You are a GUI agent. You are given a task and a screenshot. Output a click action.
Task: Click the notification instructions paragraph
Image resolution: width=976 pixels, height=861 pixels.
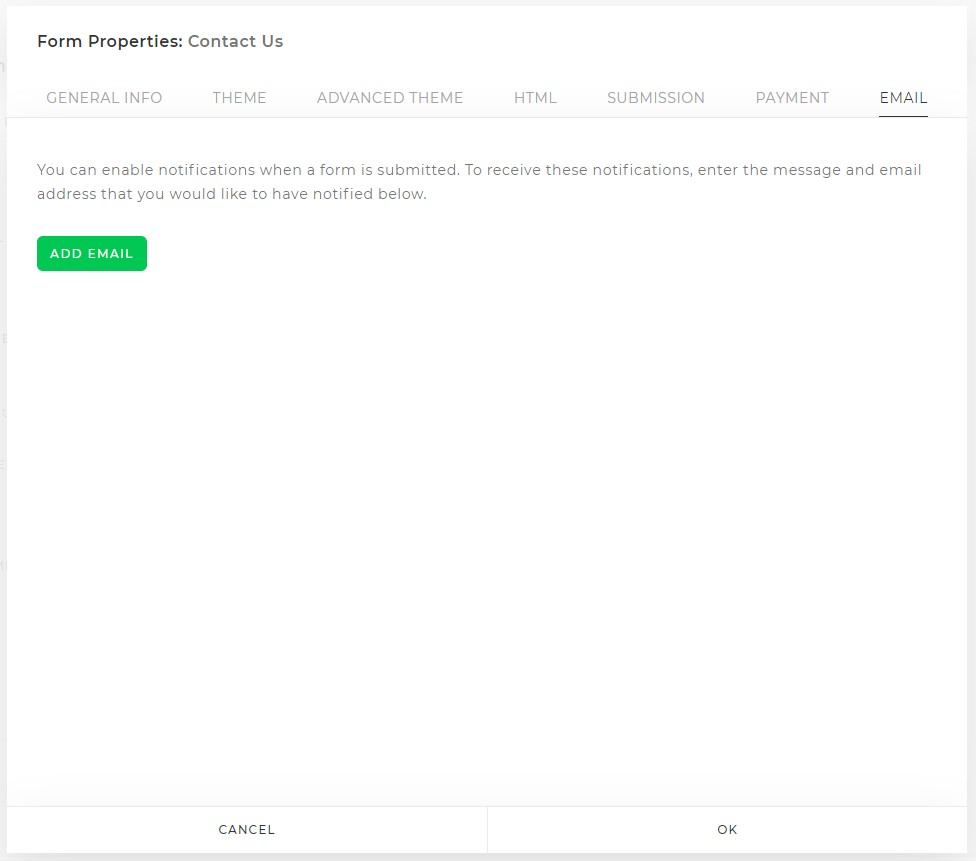(479, 182)
